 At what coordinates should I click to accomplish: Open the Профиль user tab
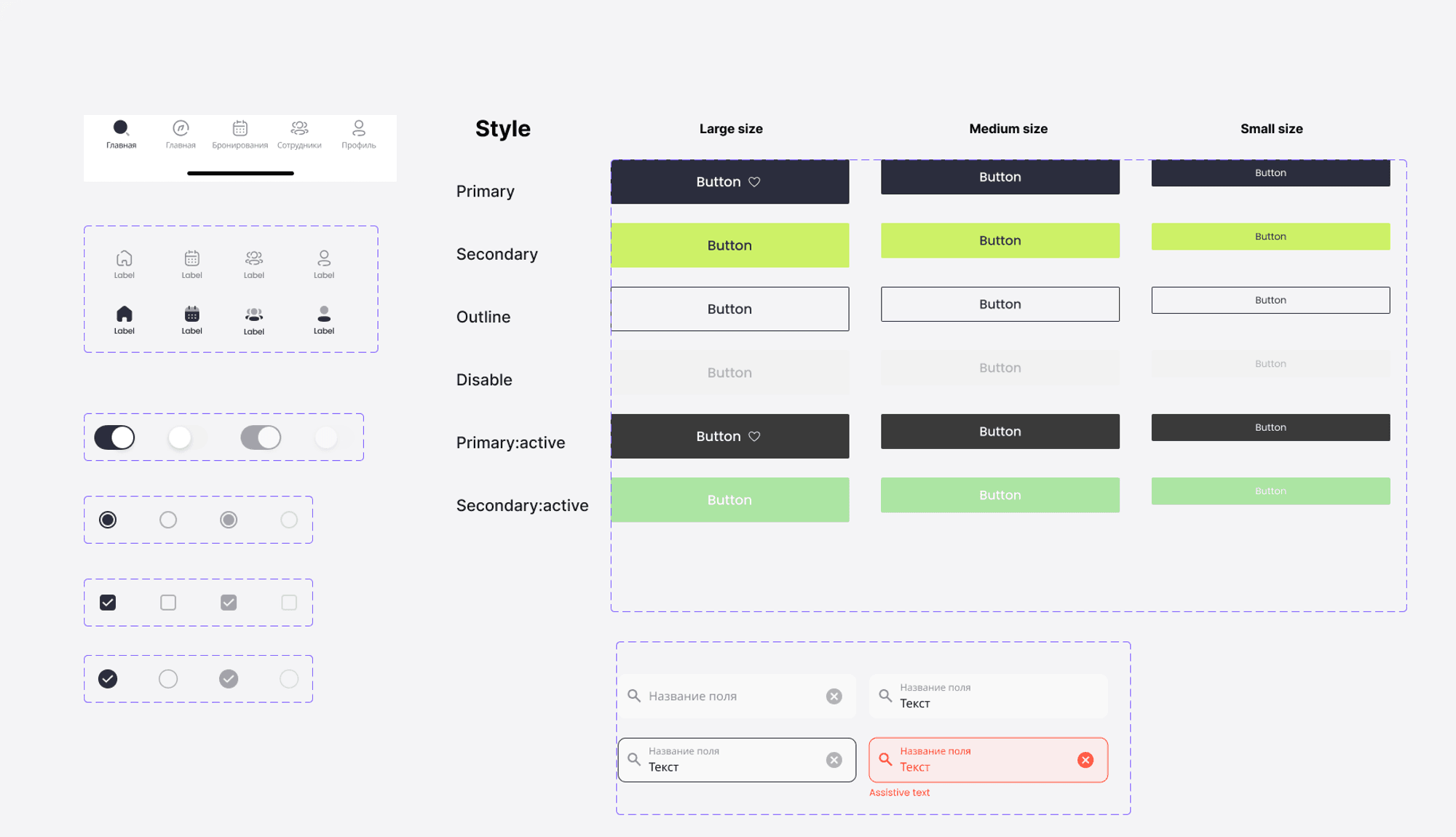(359, 129)
